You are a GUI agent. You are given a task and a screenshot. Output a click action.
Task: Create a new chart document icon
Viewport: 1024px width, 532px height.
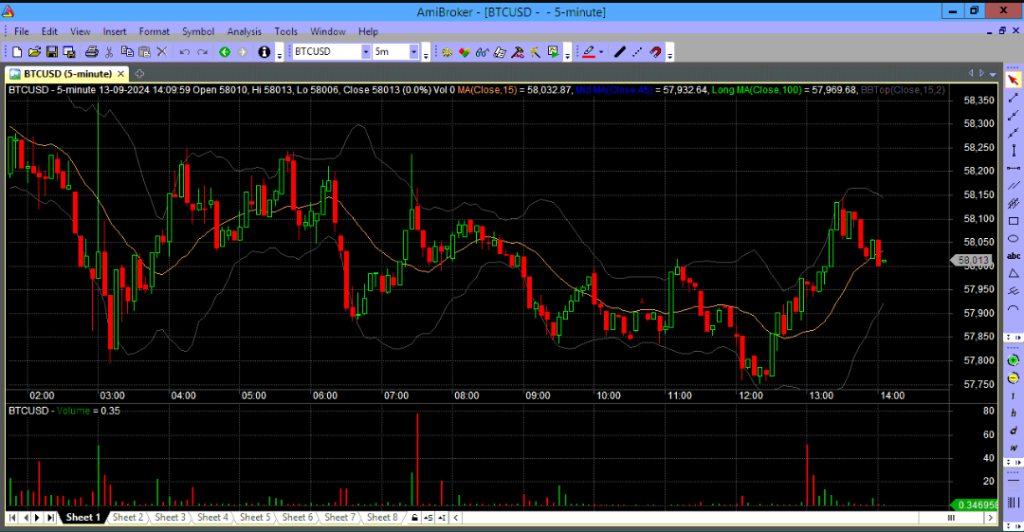tap(17, 52)
